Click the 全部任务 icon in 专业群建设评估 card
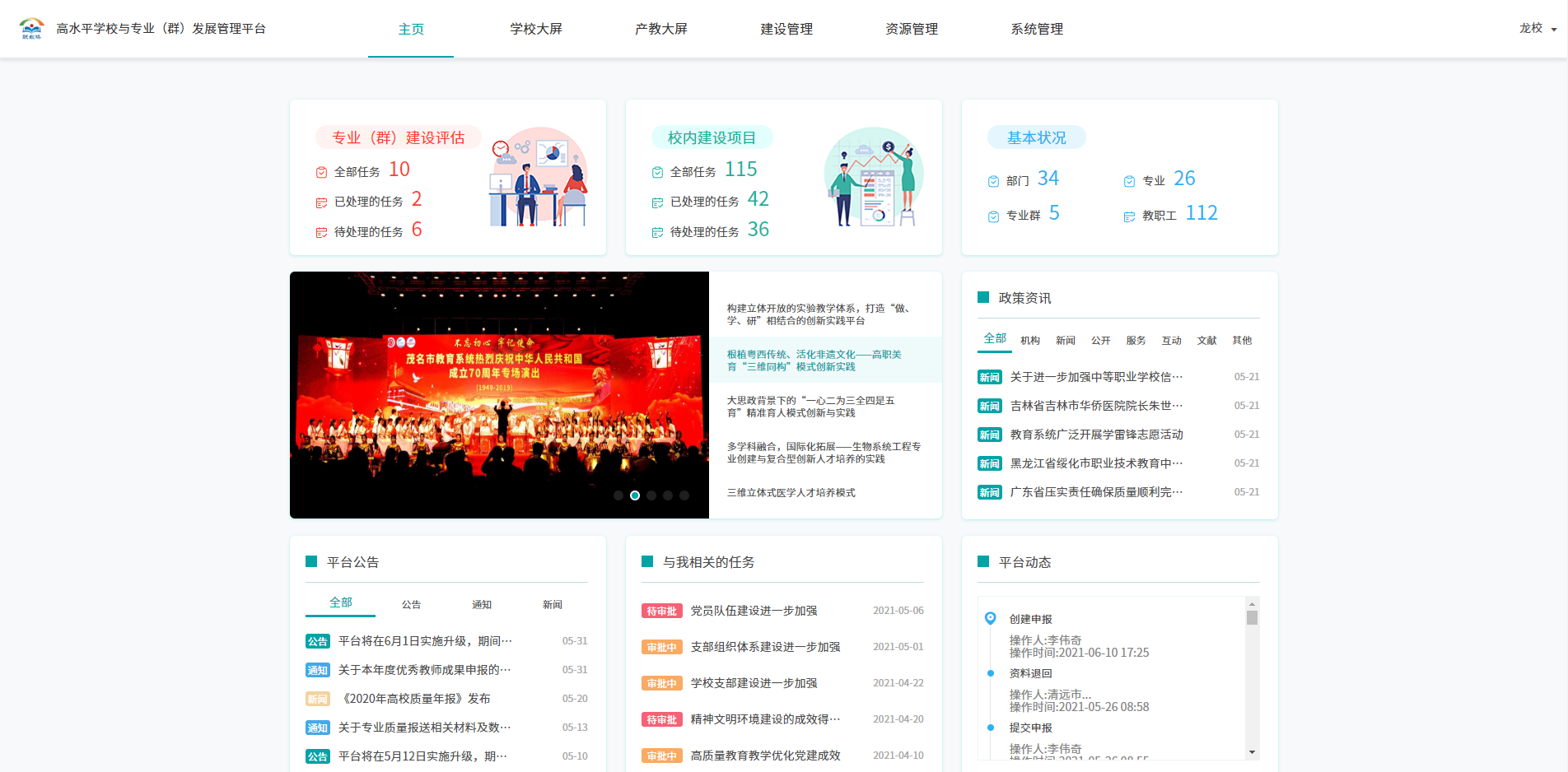Viewport: 1568px width, 772px height. pyautogui.click(x=321, y=172)
